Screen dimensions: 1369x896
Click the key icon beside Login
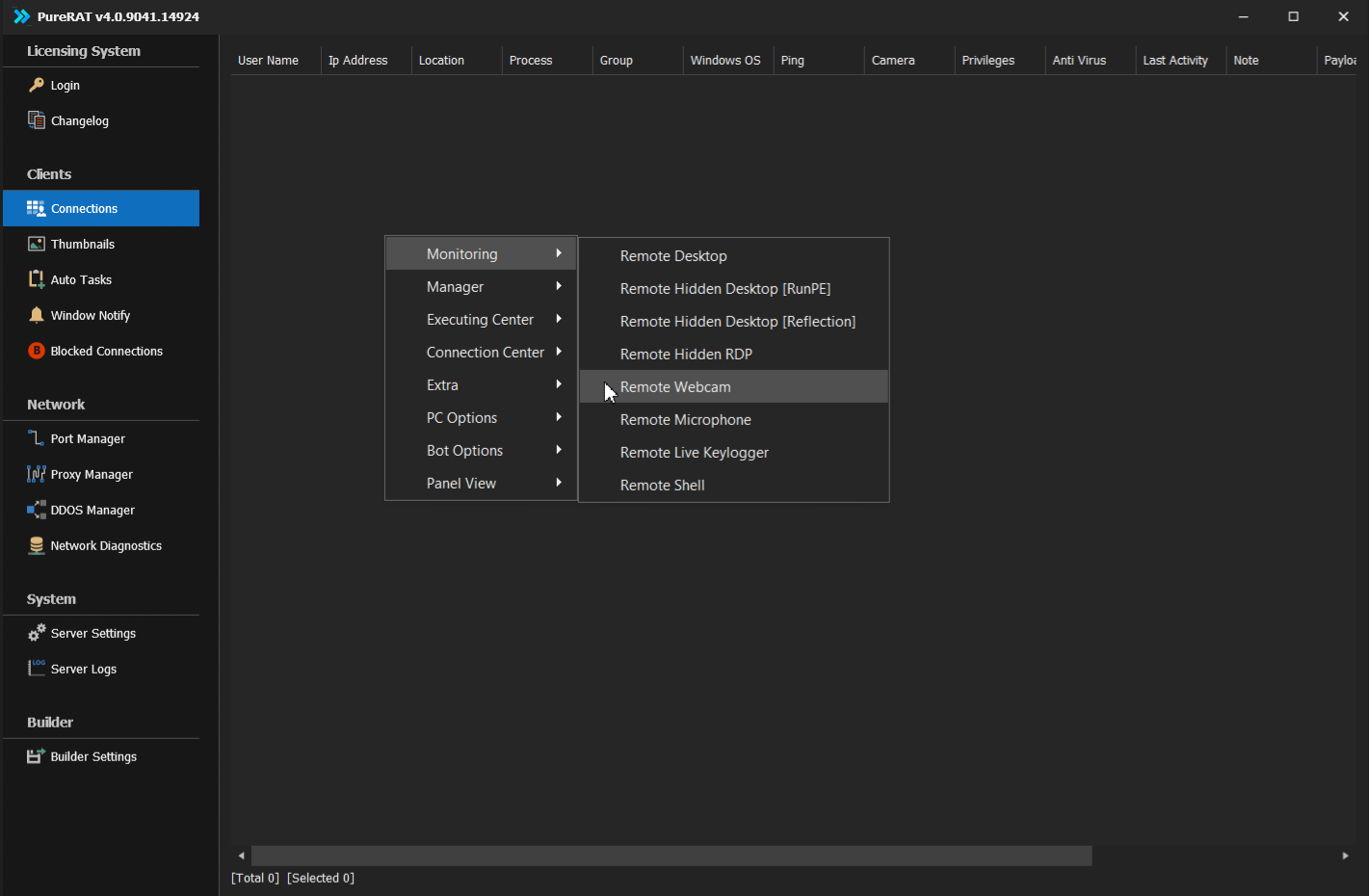pos(37,85)
